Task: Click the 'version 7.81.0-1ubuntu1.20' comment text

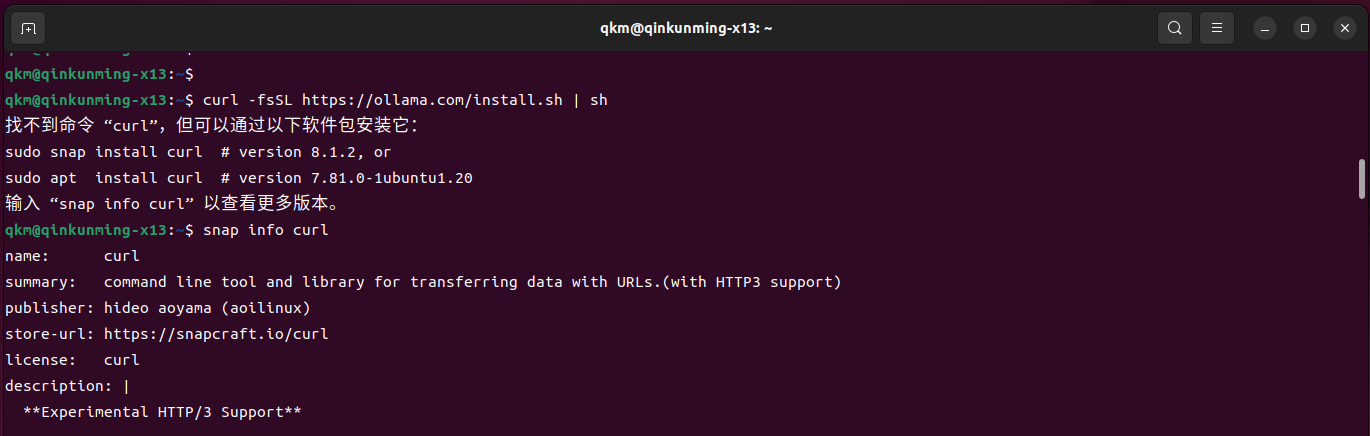Action: pos(356,178)
